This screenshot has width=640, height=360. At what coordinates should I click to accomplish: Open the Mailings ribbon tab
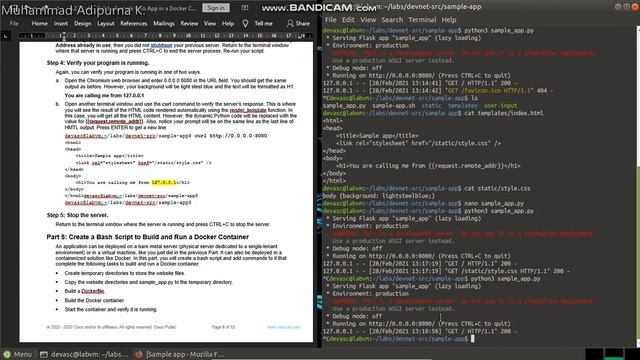coord(164,24)
